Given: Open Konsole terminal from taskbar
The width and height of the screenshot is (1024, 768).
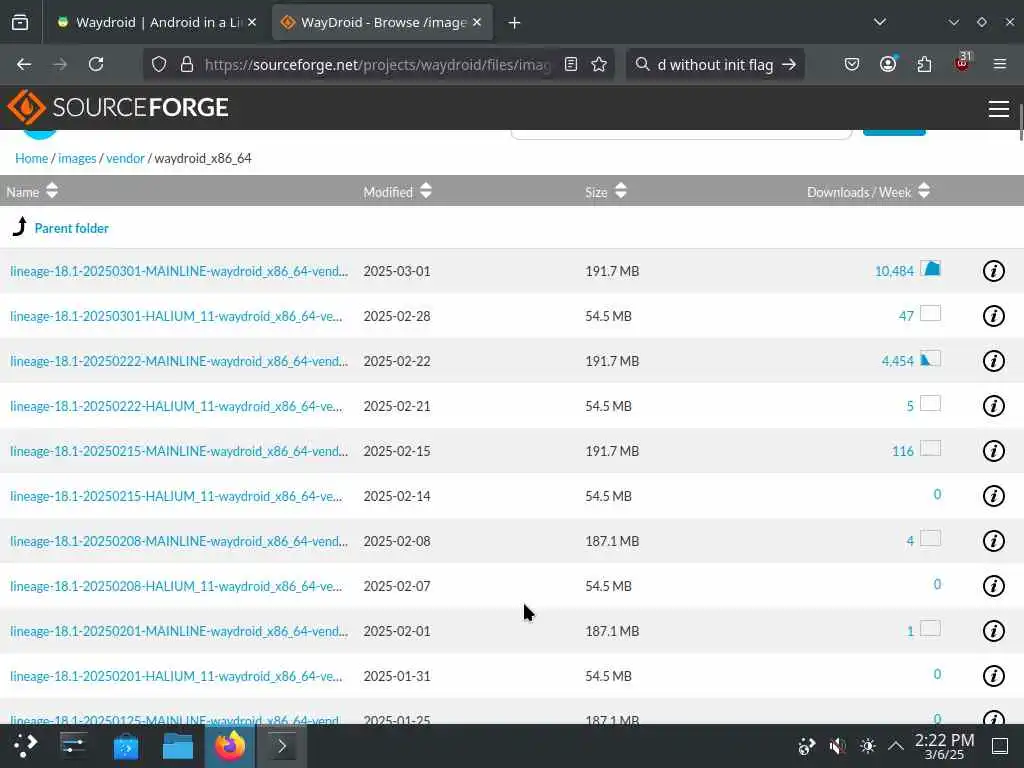Looking at the screenshot, I should click(281, 746).
